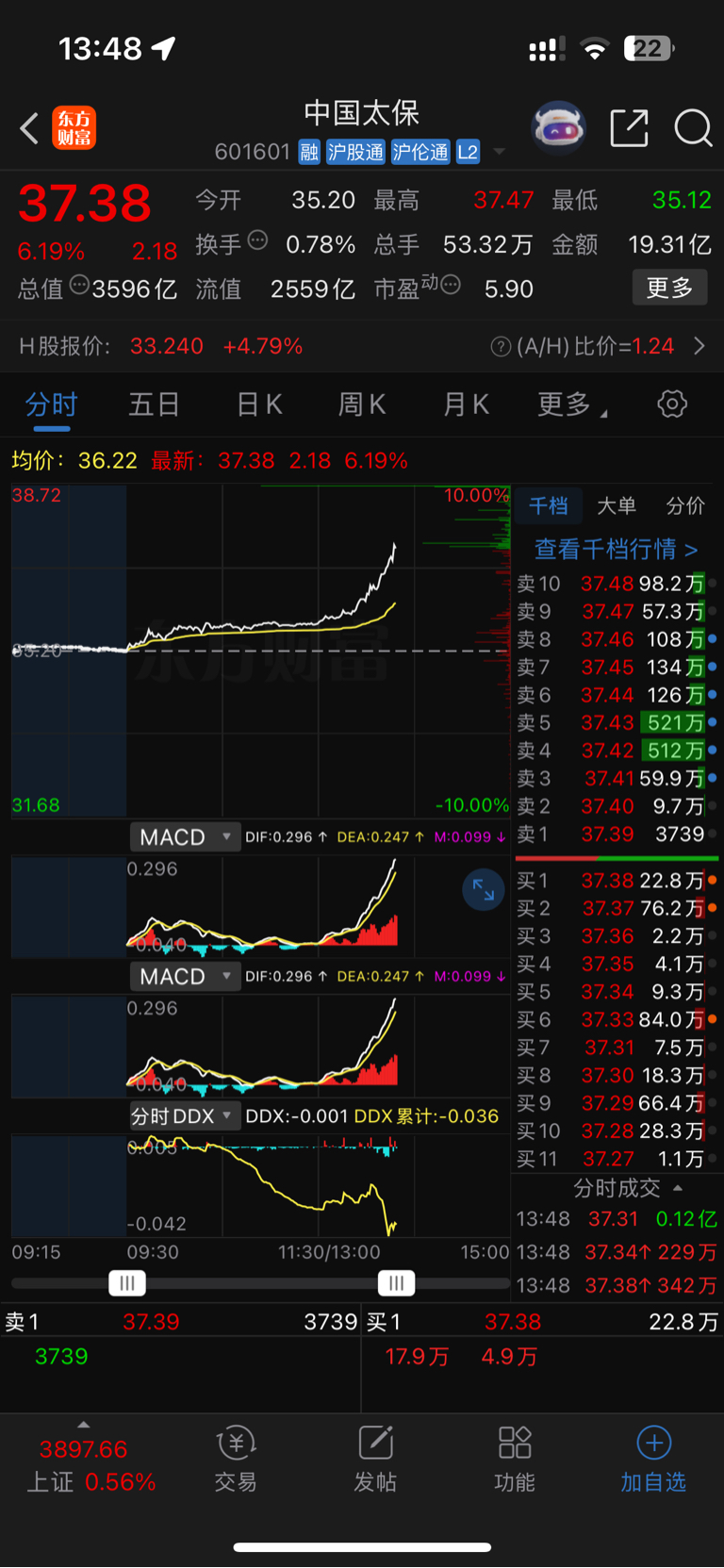
Task: Open H-share quote chevron arrow
Action: point(699,346)
